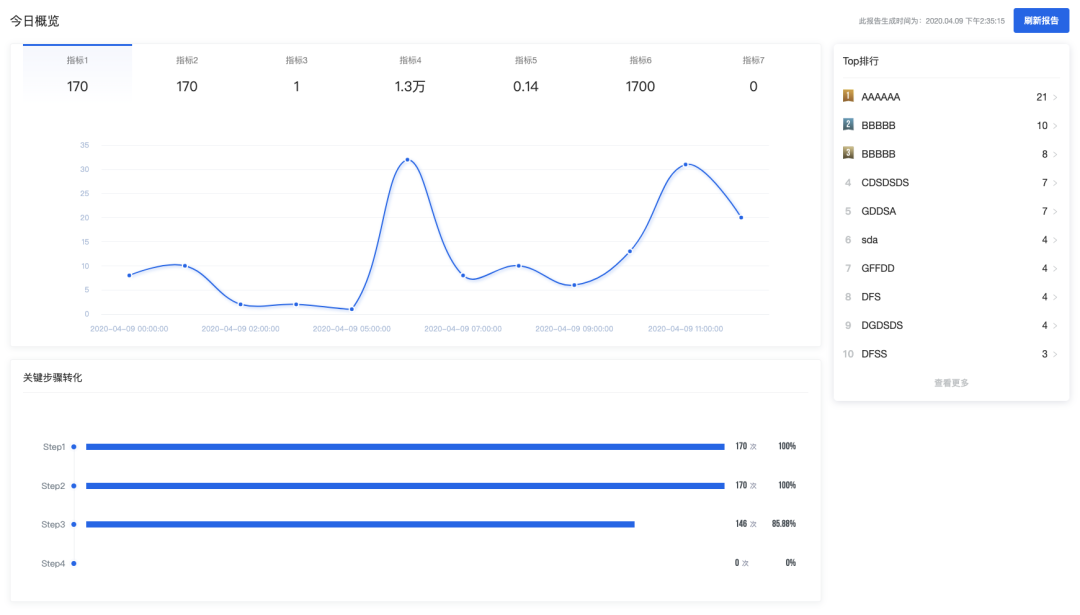Click the silver rank-2 medal icon
Screen dimensions: 1080x615
[x=848, y=125]
